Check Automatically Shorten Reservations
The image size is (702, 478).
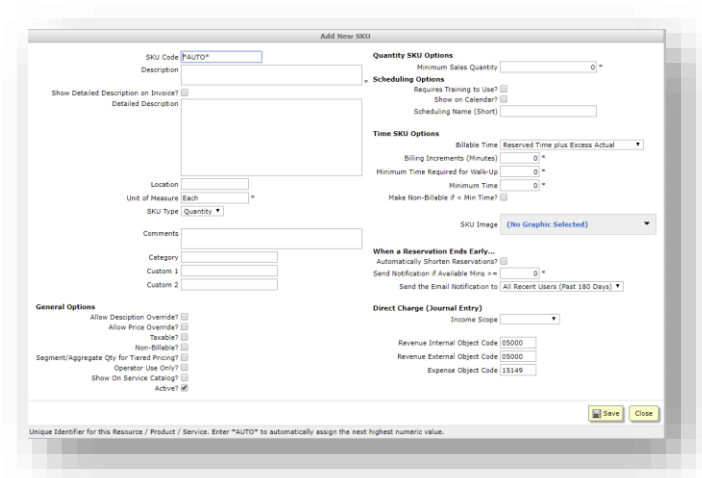tap(504, 261)
